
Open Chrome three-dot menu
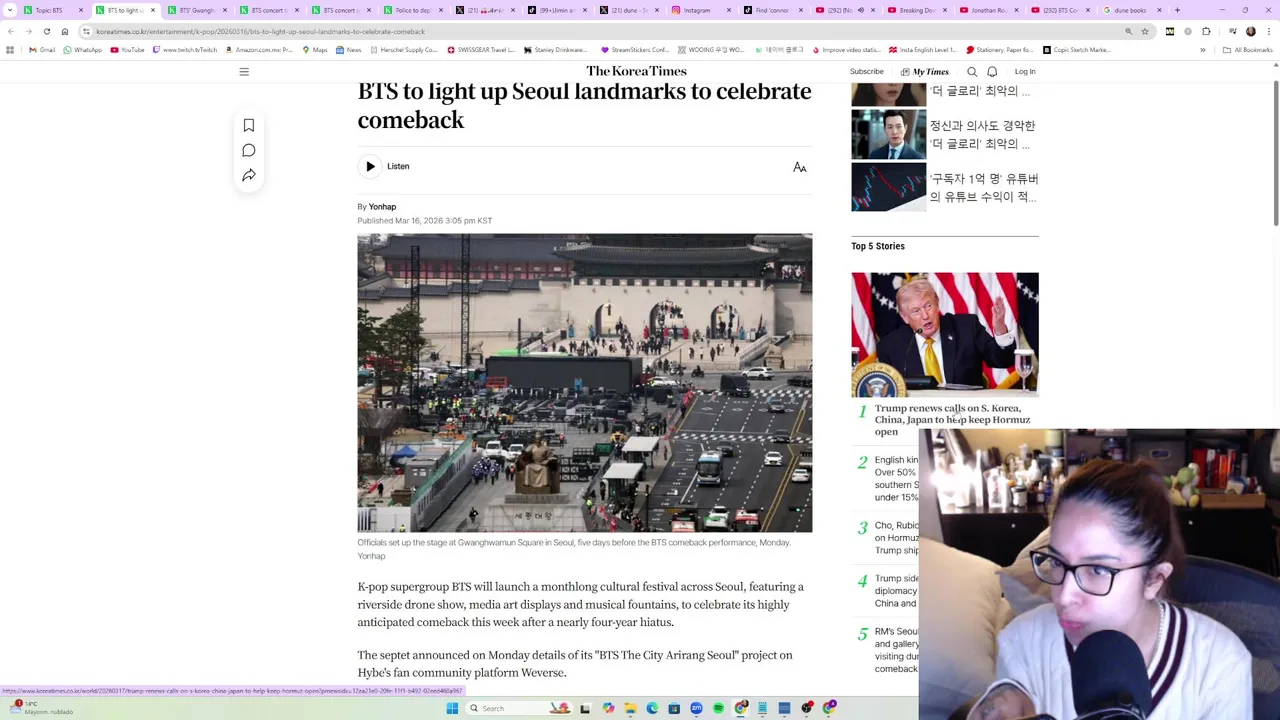[x=1268, y=31]
